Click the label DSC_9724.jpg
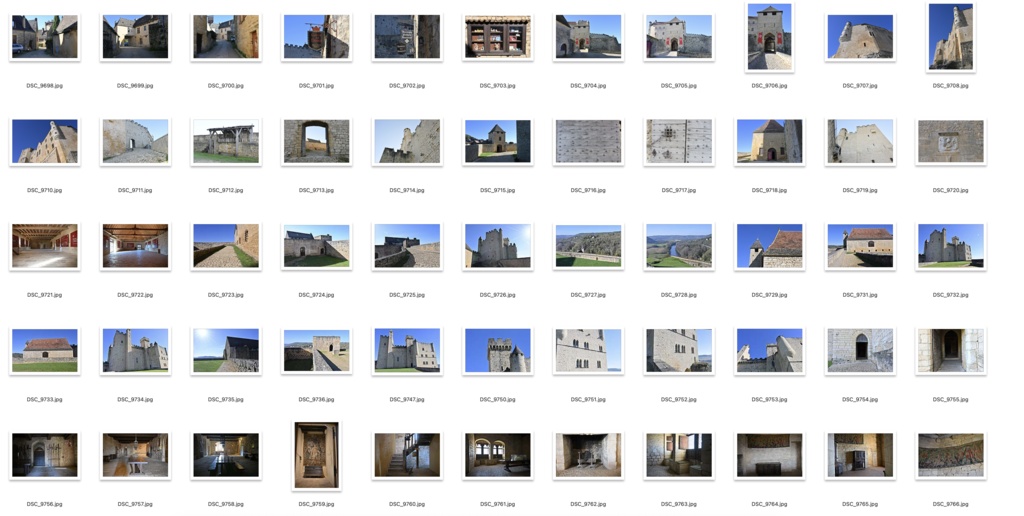This screenshot has width=1024, height=516. 317,295
